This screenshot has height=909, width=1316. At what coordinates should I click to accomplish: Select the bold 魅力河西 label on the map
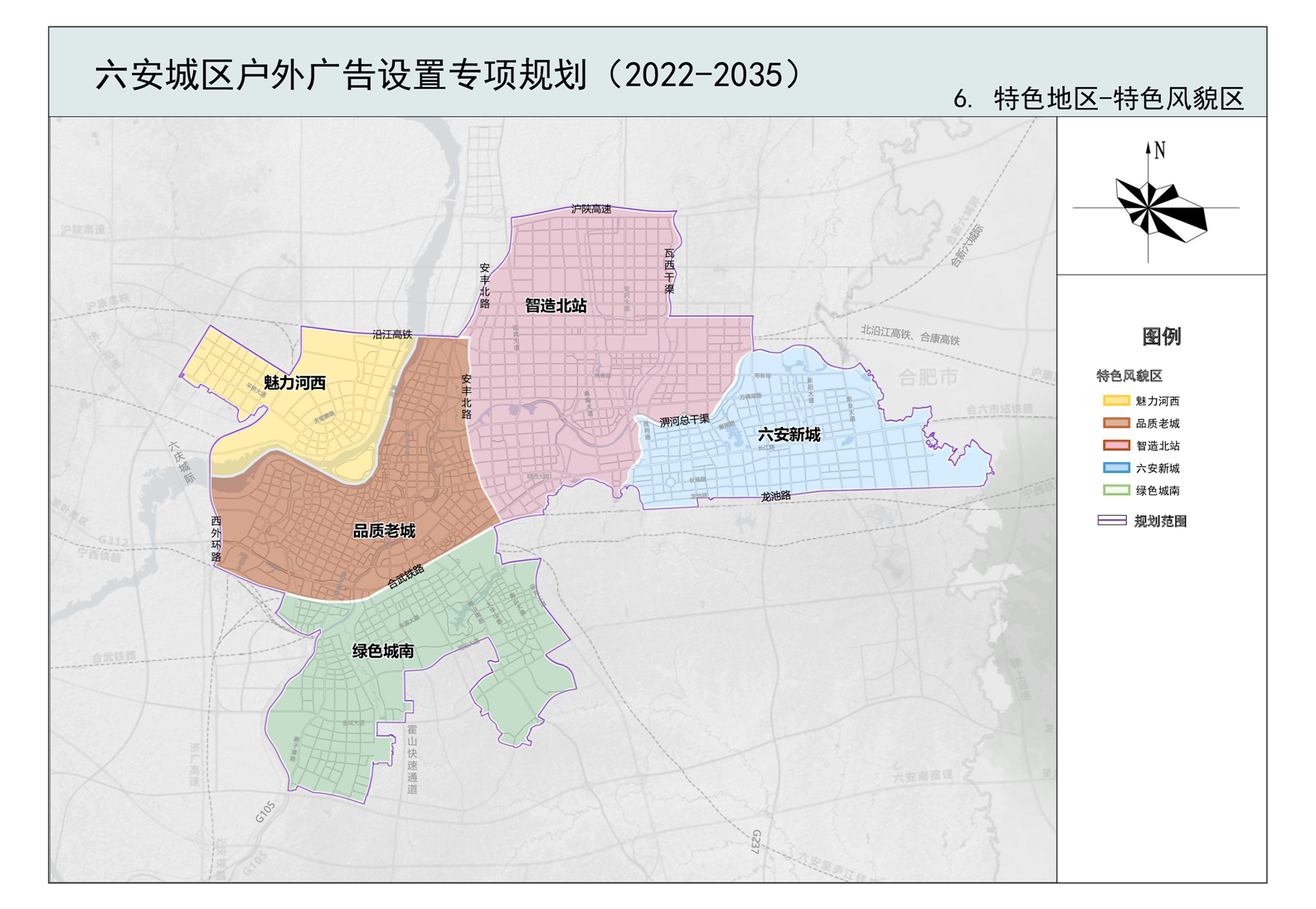[294, 382]
